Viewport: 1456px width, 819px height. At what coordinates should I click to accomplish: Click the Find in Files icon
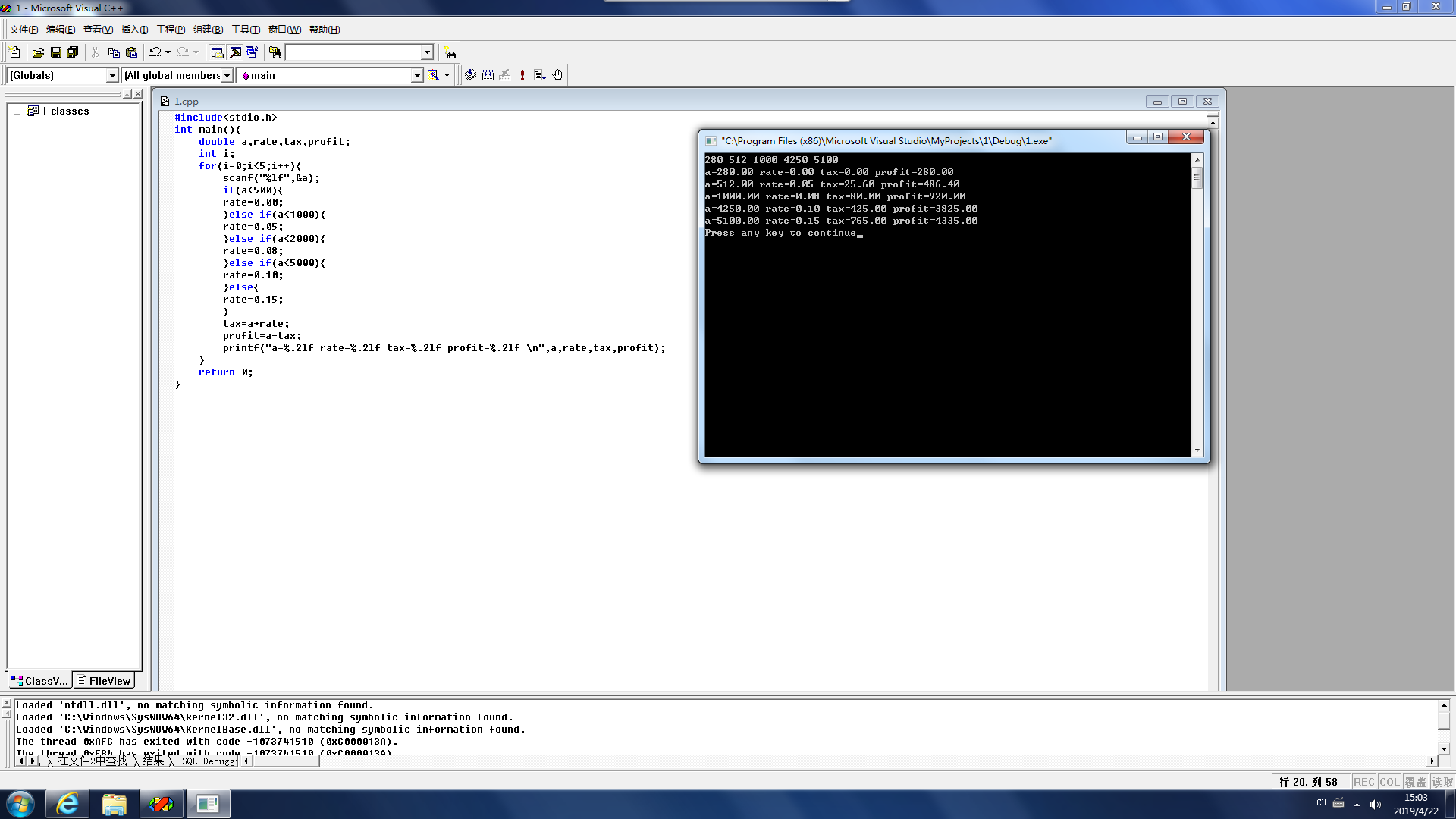pos(275,52)
